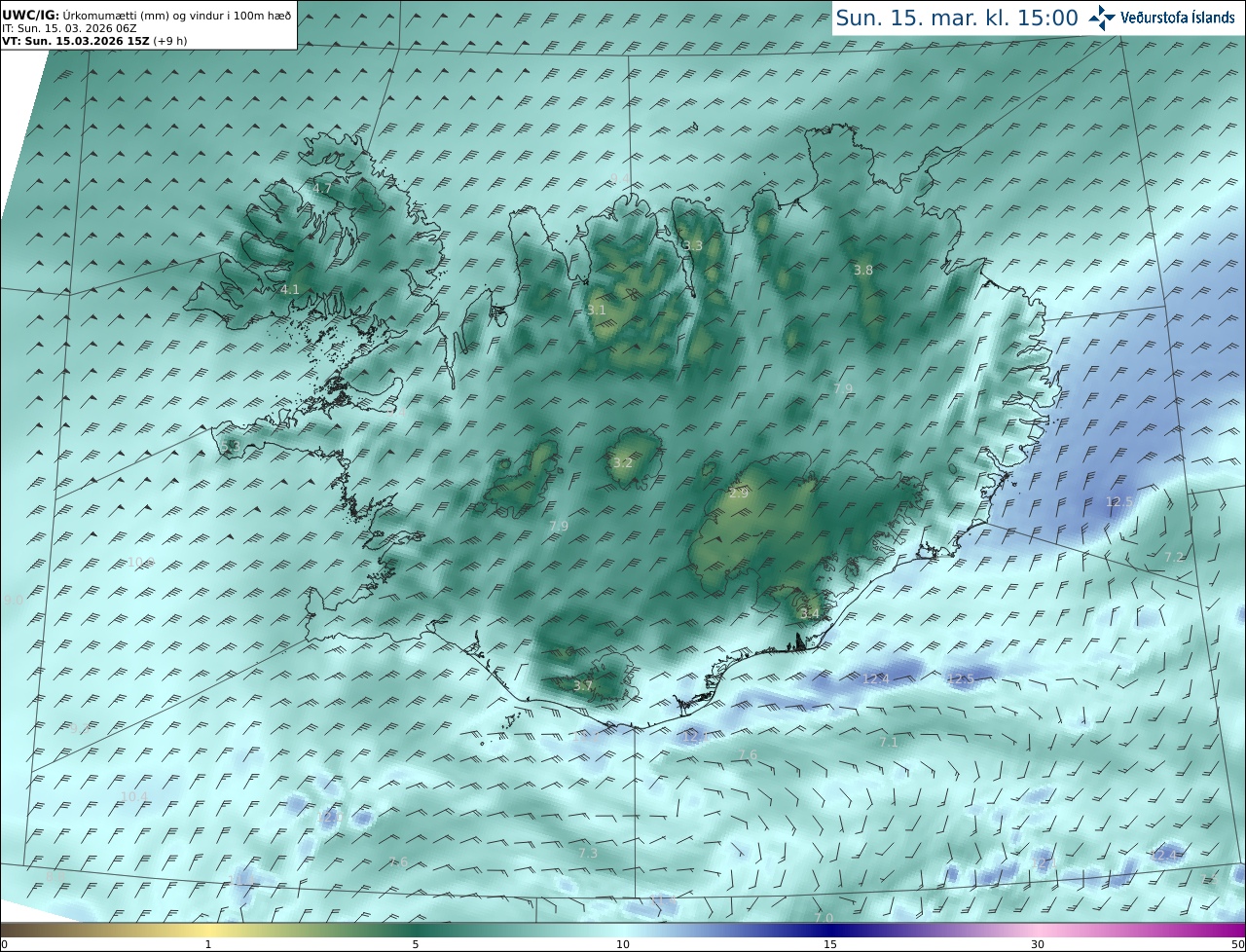The width and height of the screenshot is (1246, 952).
Task: Click the 3.3 value on the map
Action: [x=693, y=245]
